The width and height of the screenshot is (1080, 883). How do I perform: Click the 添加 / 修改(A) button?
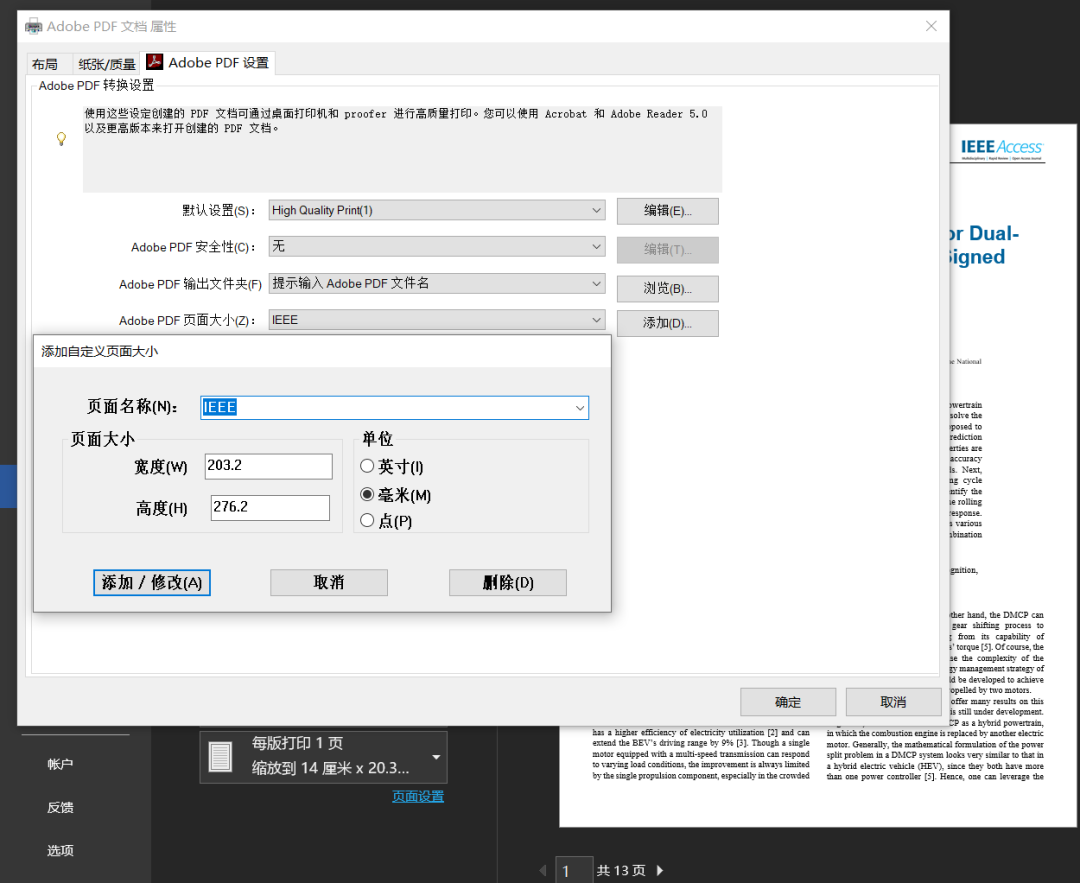(x=152, y=583)
